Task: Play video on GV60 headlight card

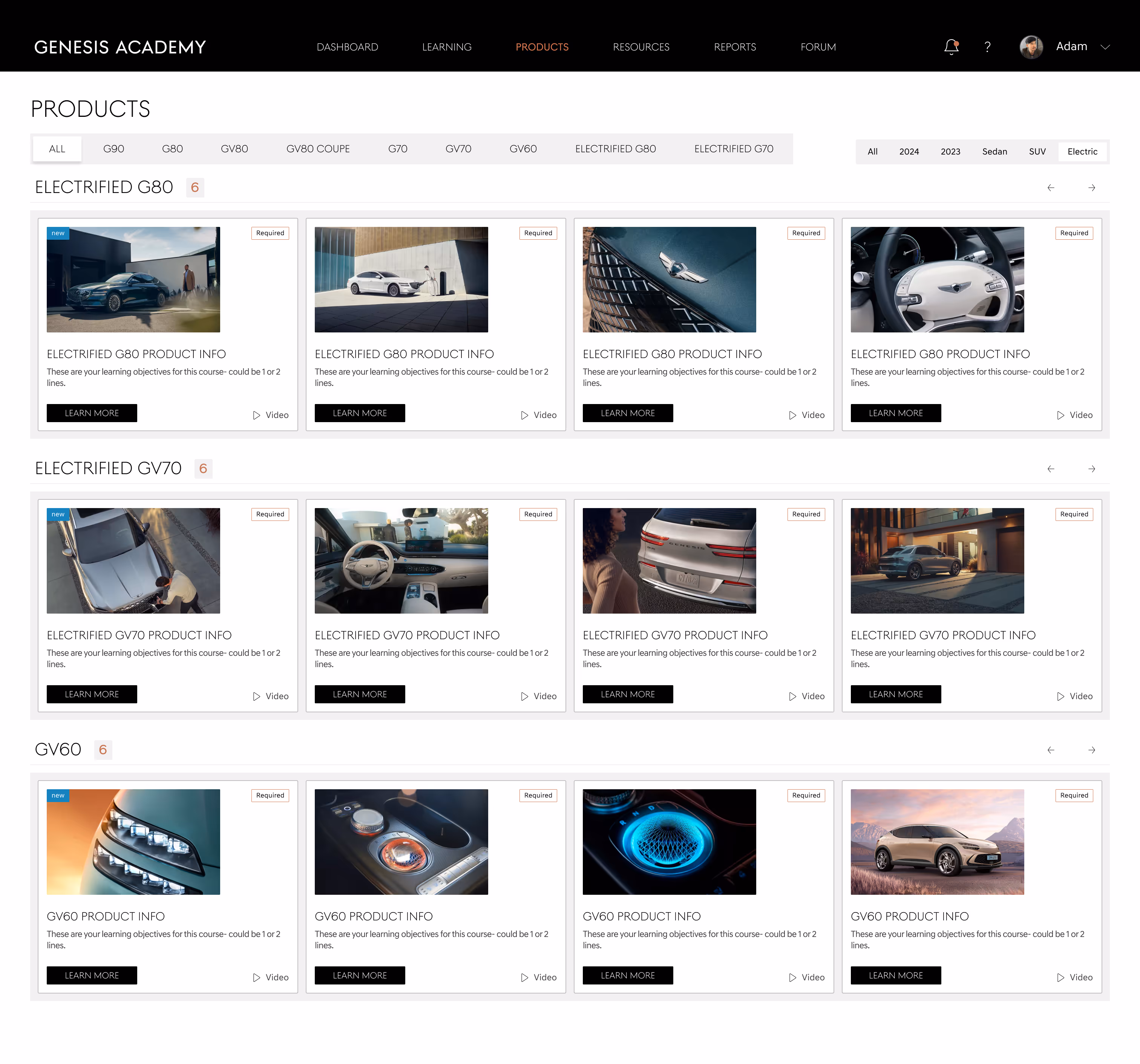Action: tap(271, 977)
